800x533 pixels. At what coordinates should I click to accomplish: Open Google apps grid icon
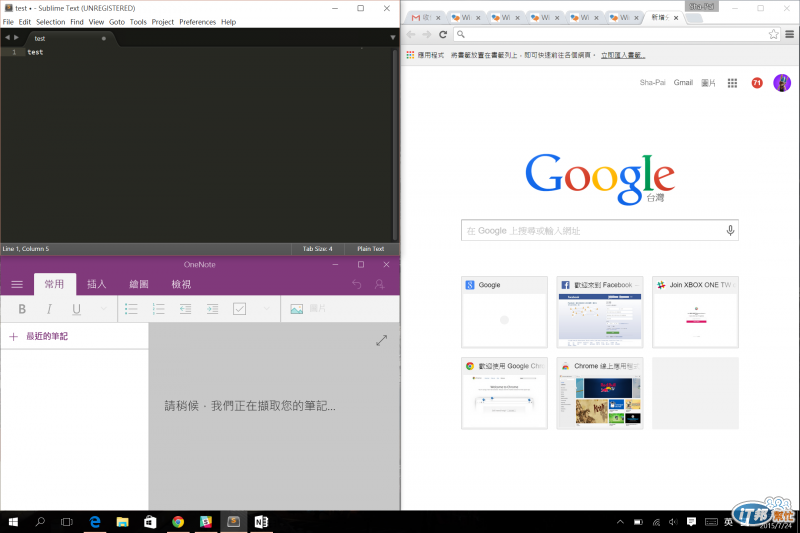[732, 83]
